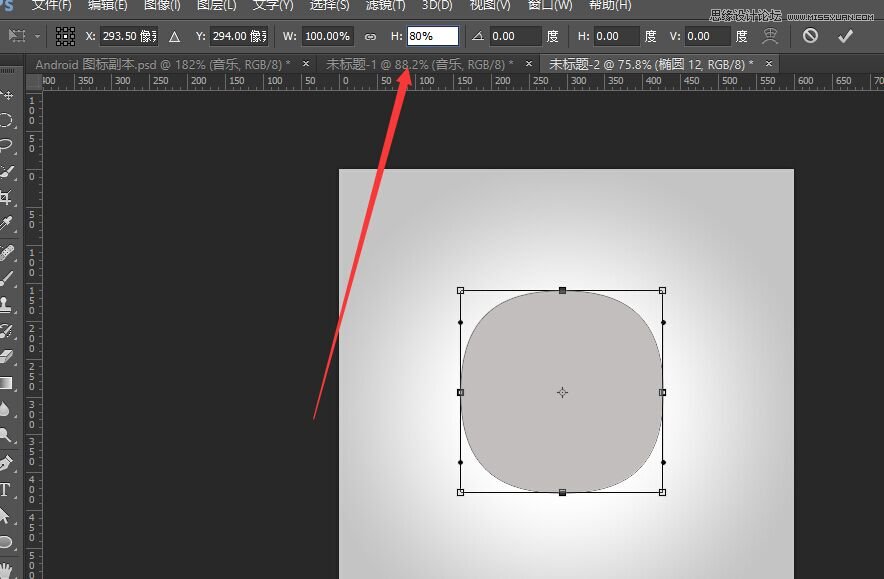Screen dimensions: 884x579
Task: Select the Pen tool
Action: 7,462
